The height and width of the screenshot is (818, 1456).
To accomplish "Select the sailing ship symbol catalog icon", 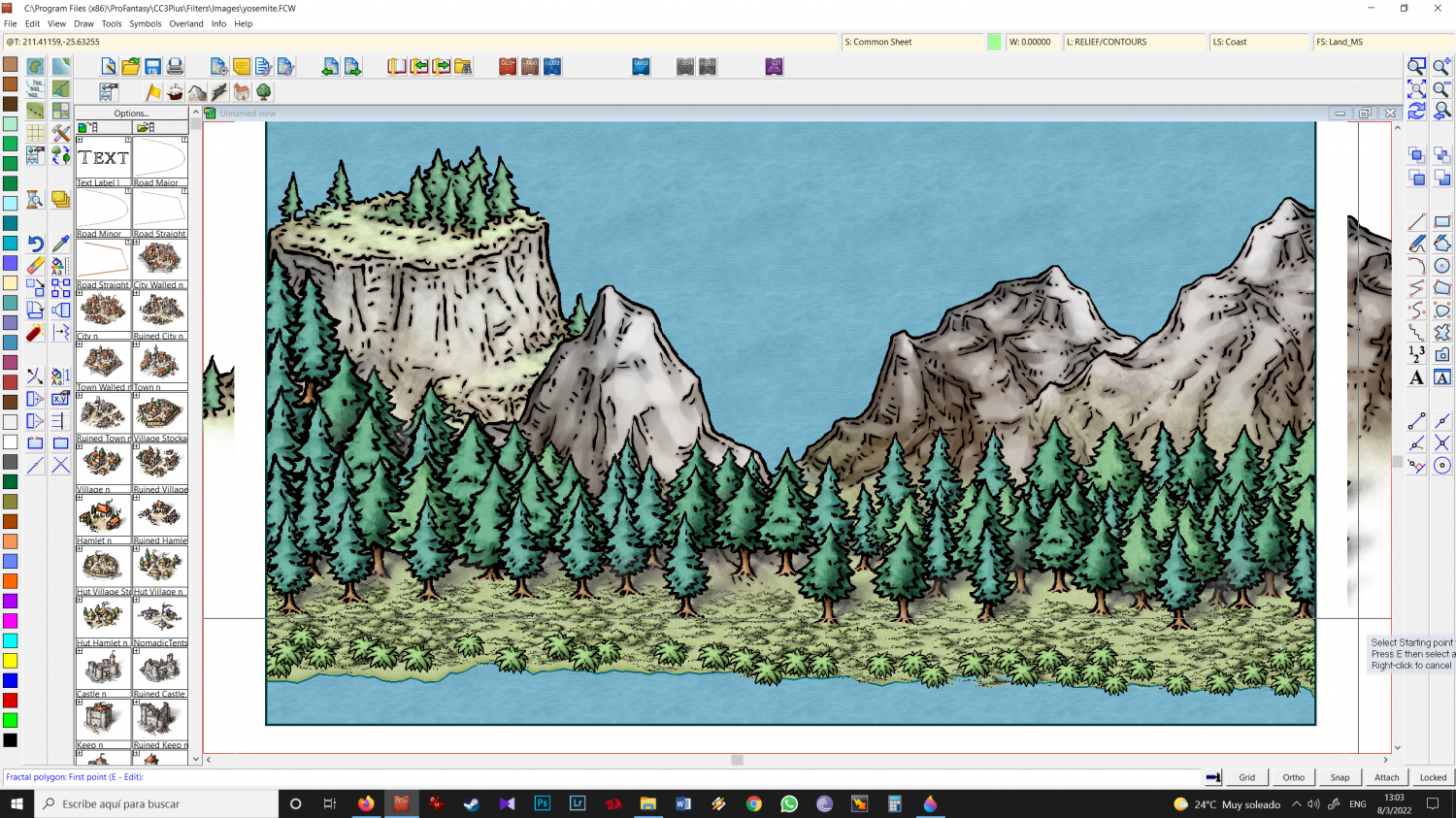I will (175, 92).
